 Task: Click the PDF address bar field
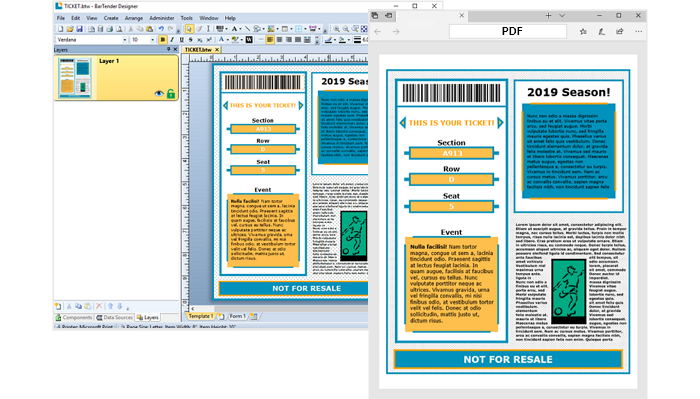coord(508,31)
